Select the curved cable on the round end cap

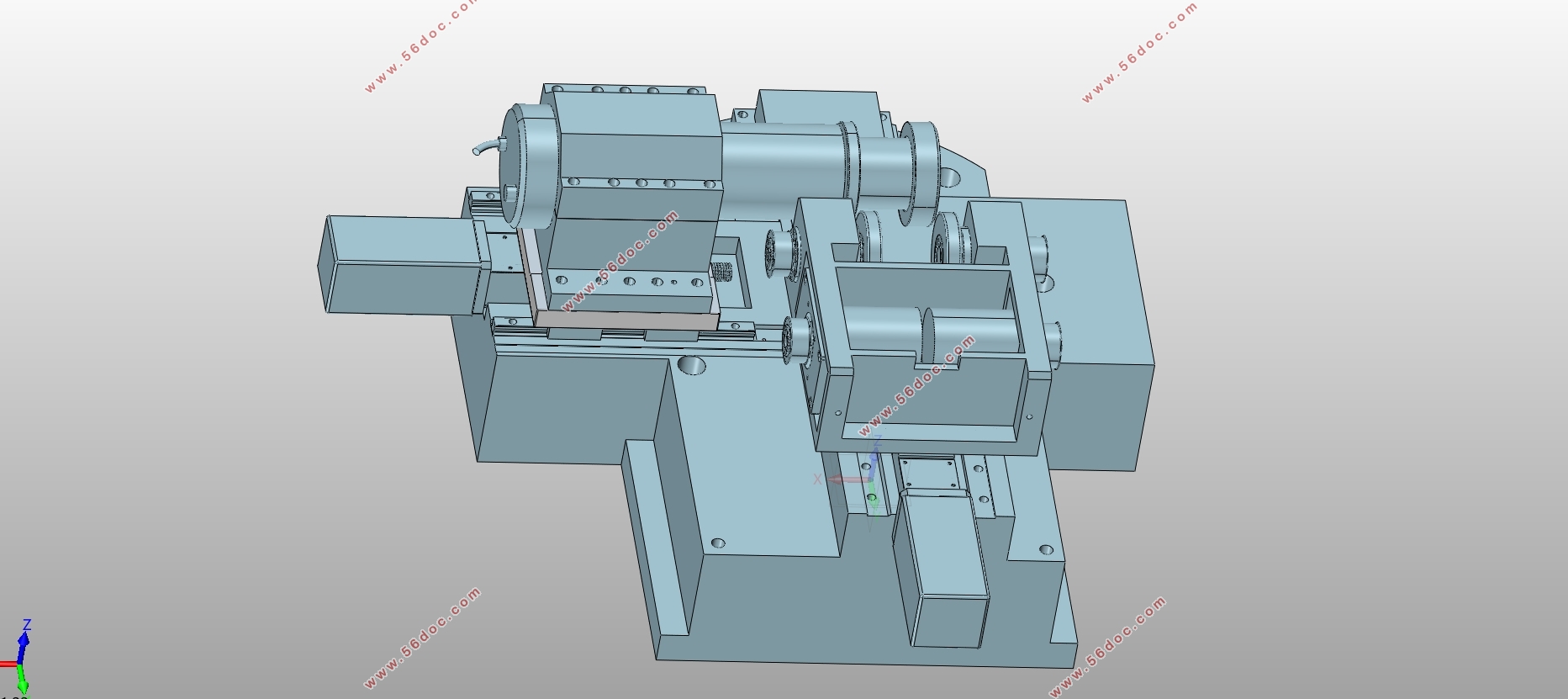(487, 148)
